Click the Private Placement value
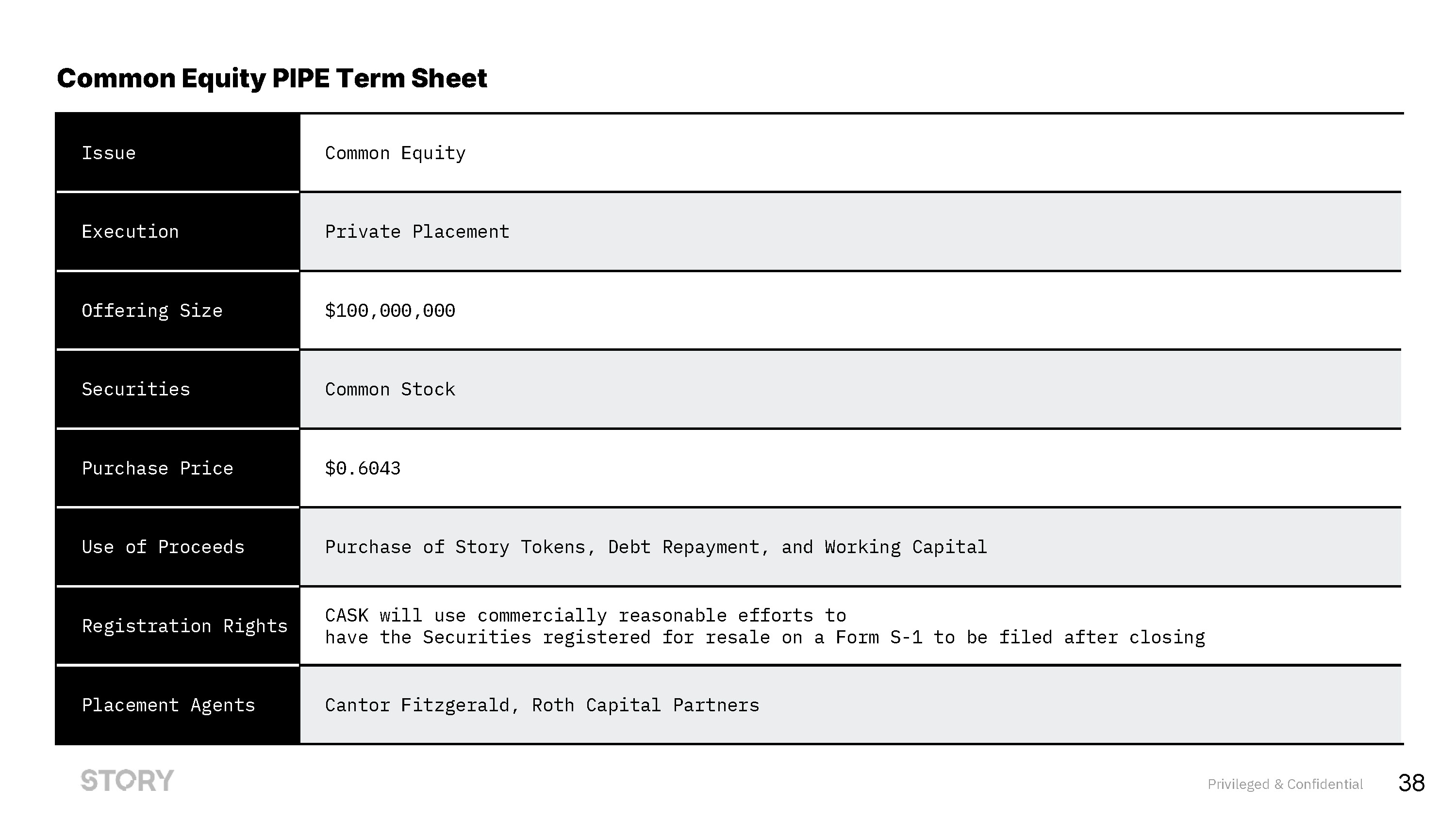 point(417,232)
